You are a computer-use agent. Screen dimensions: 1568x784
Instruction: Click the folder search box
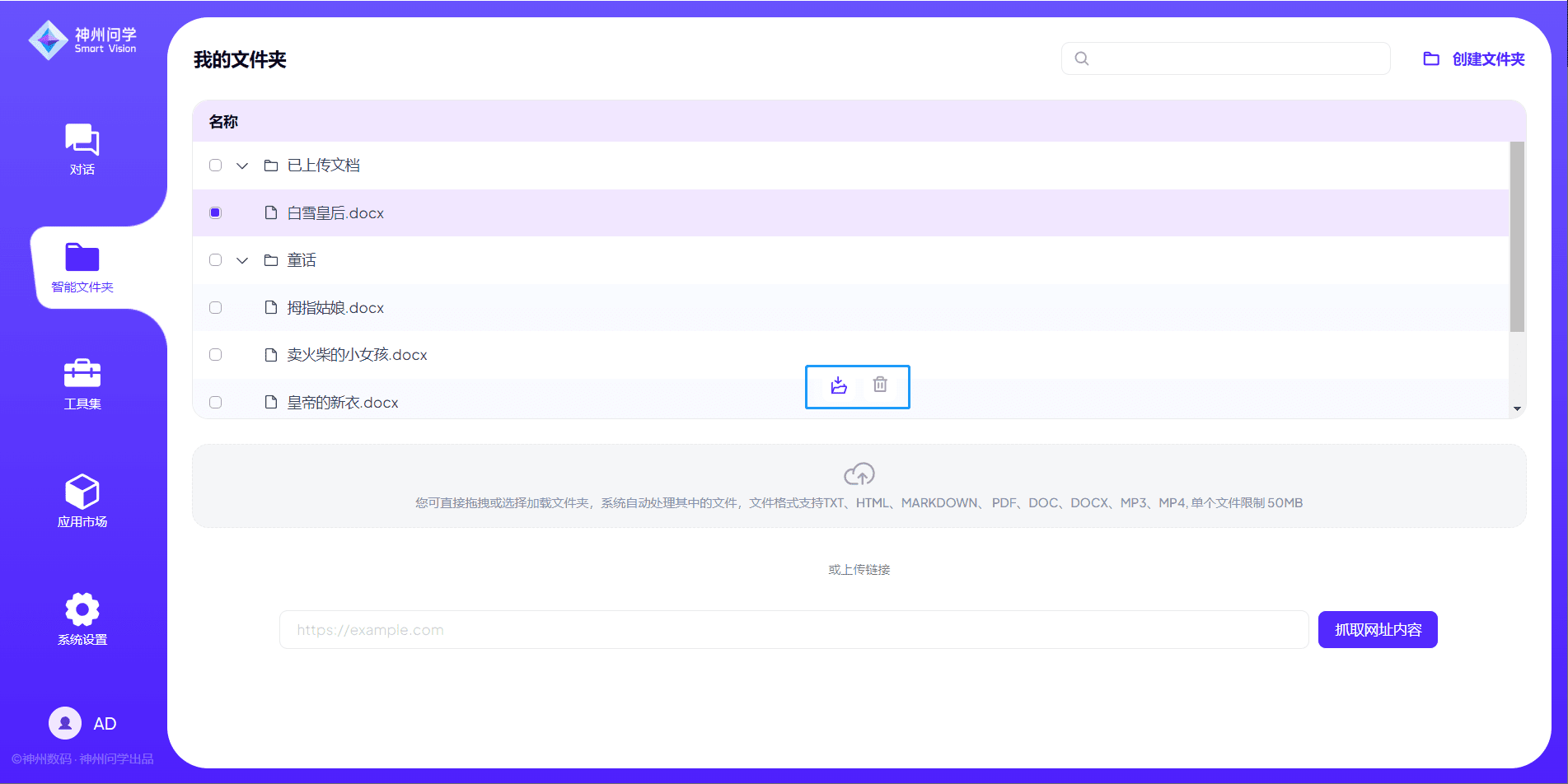tap(1236, 59)
